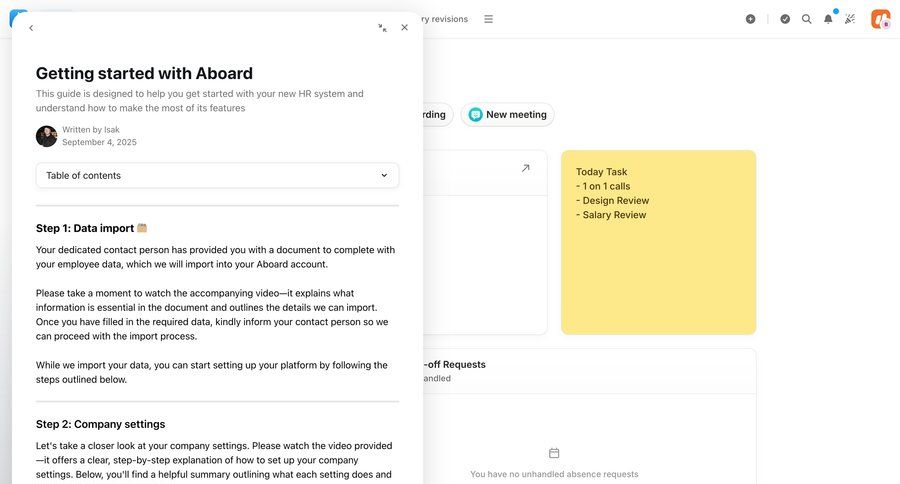Open search with the magnifier icon
The height and width of the screenshot is (484, 900).
(x=806, y=19)
